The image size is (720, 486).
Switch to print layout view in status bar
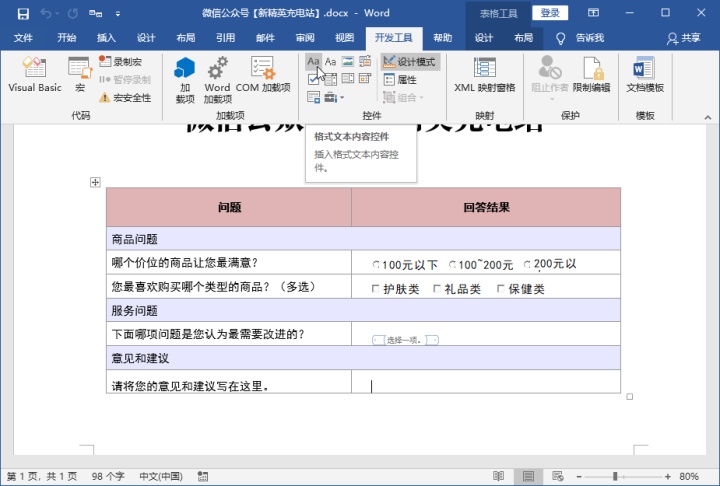(528, 476)
